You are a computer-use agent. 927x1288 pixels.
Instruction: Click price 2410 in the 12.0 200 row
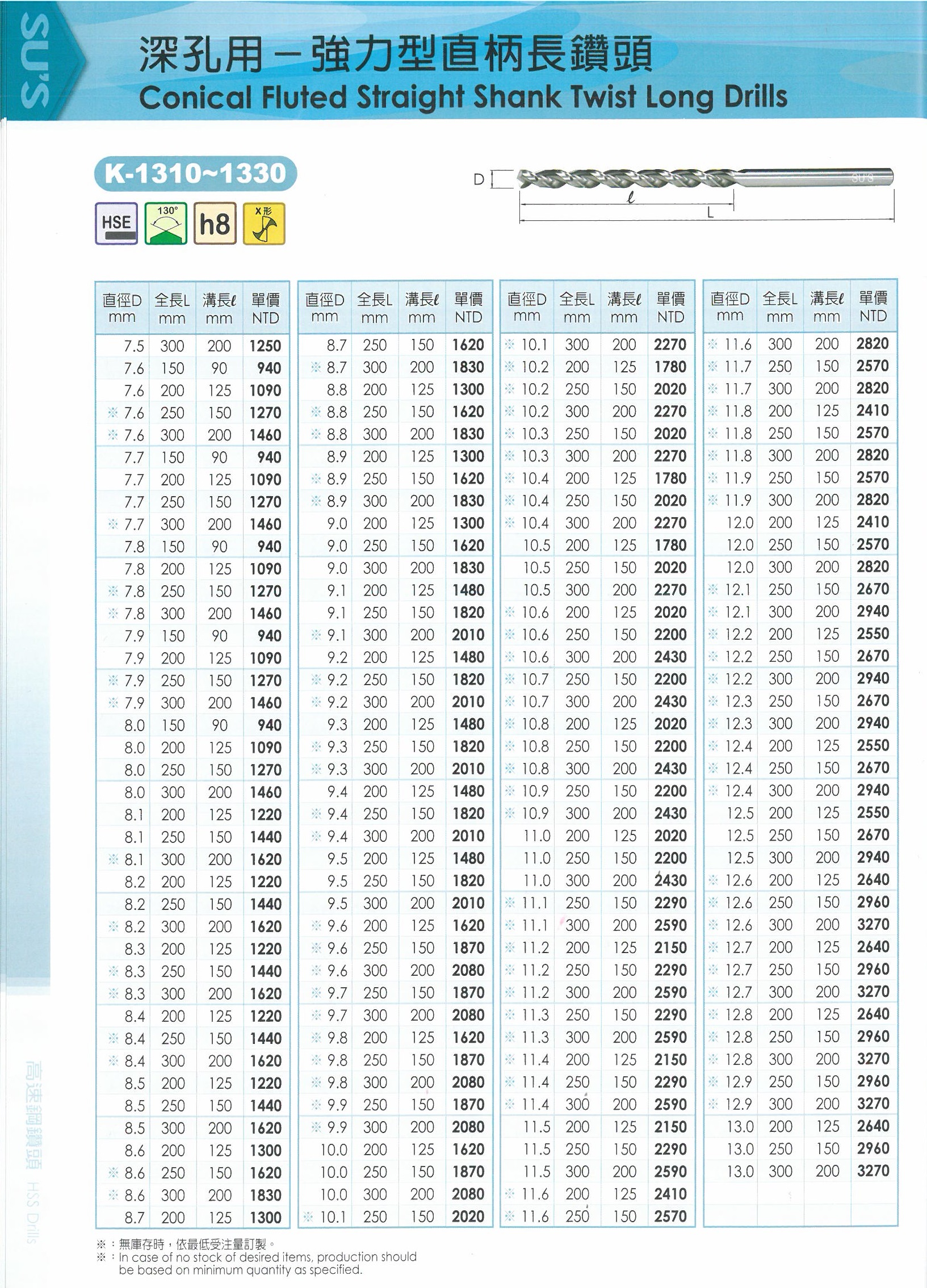click(x=873, y=522)
